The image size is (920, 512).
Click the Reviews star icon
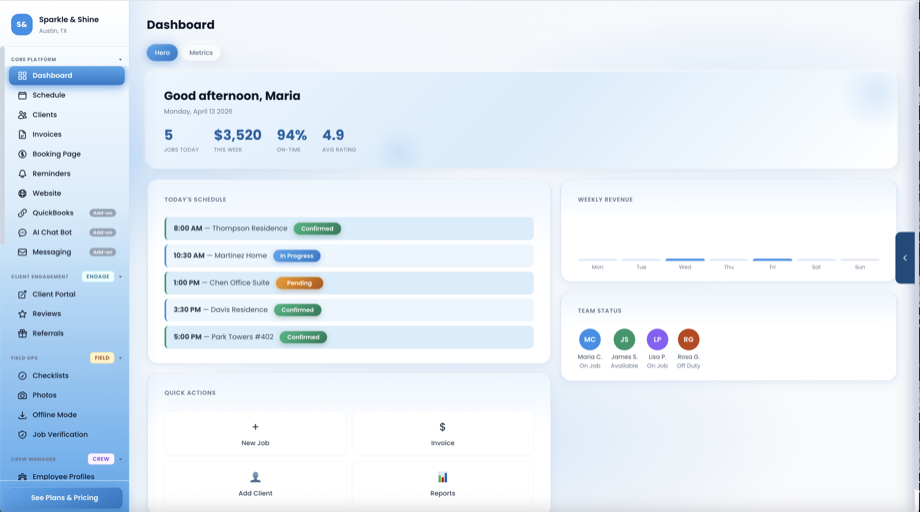click(x=22, y=314)
